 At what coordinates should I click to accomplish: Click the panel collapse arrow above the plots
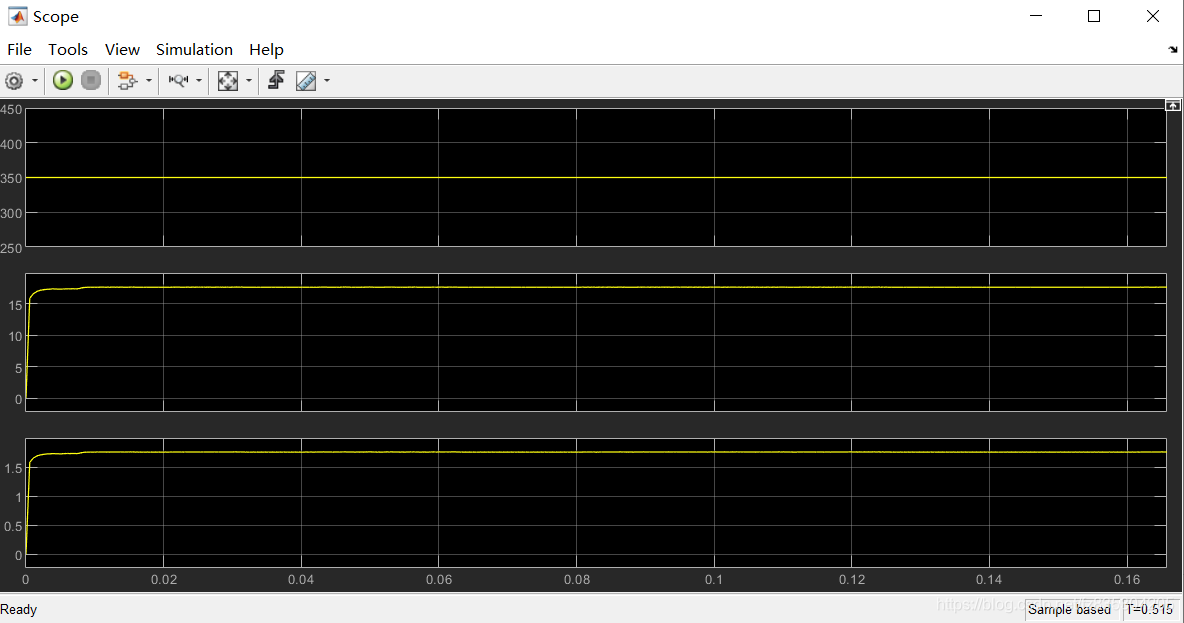pos(1172,104)
